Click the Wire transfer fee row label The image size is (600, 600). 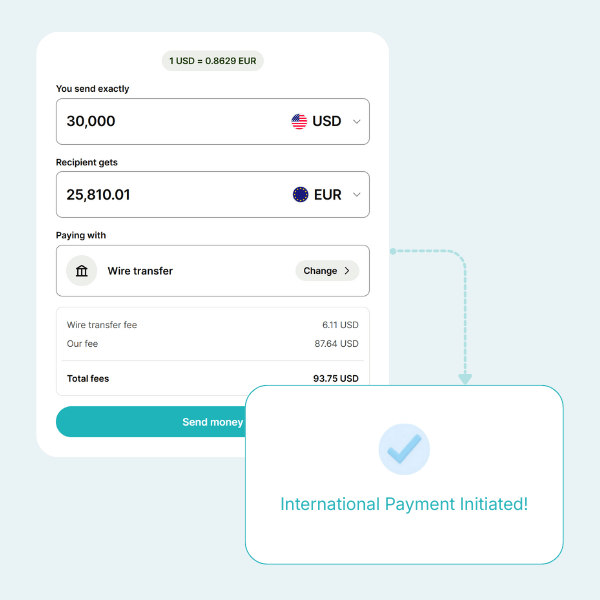click(x=102, y=325)
